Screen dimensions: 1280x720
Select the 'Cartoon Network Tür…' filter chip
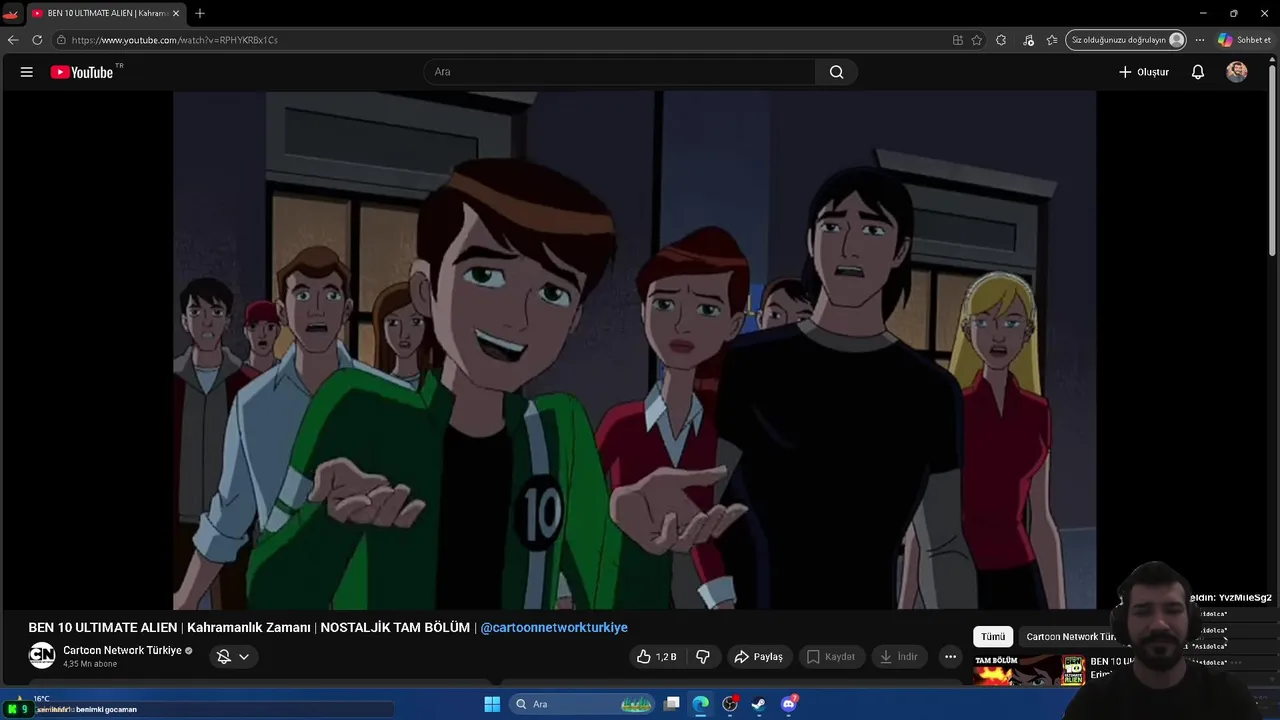pyautogui.click(x=1071, y=637)
